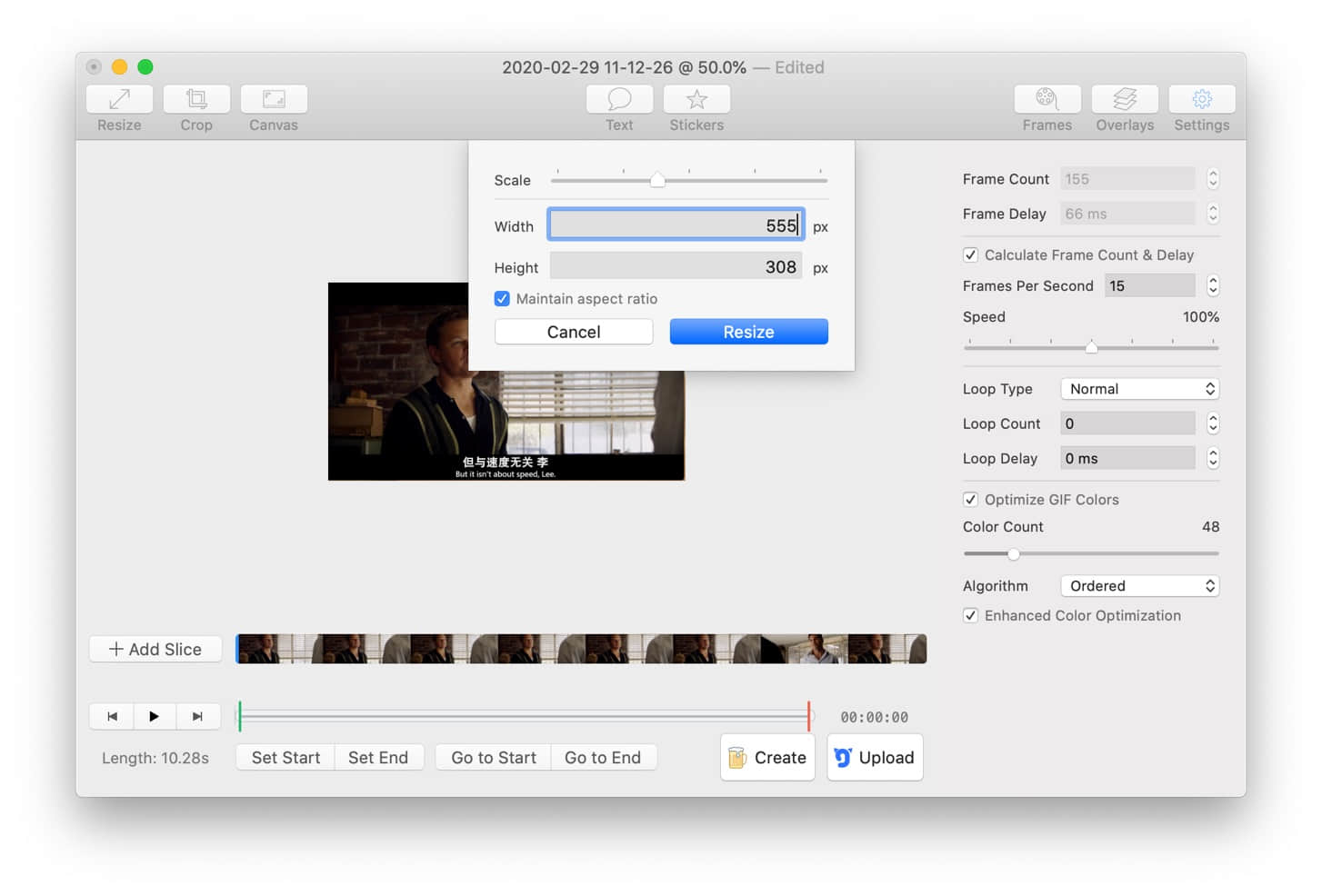Click Go to Start

pos(494,757)
